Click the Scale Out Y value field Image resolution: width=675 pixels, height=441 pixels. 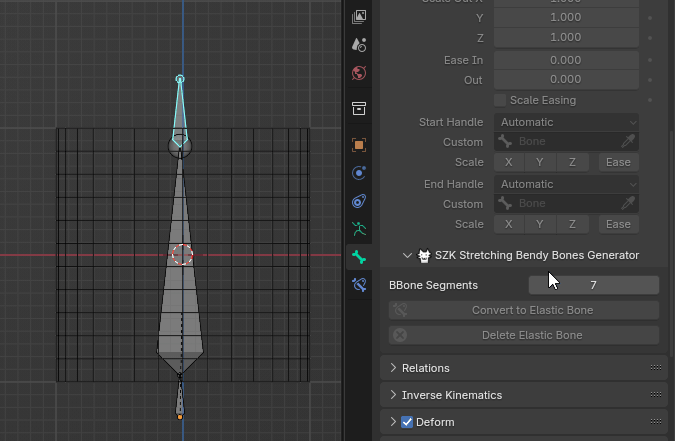pos(566,18)
